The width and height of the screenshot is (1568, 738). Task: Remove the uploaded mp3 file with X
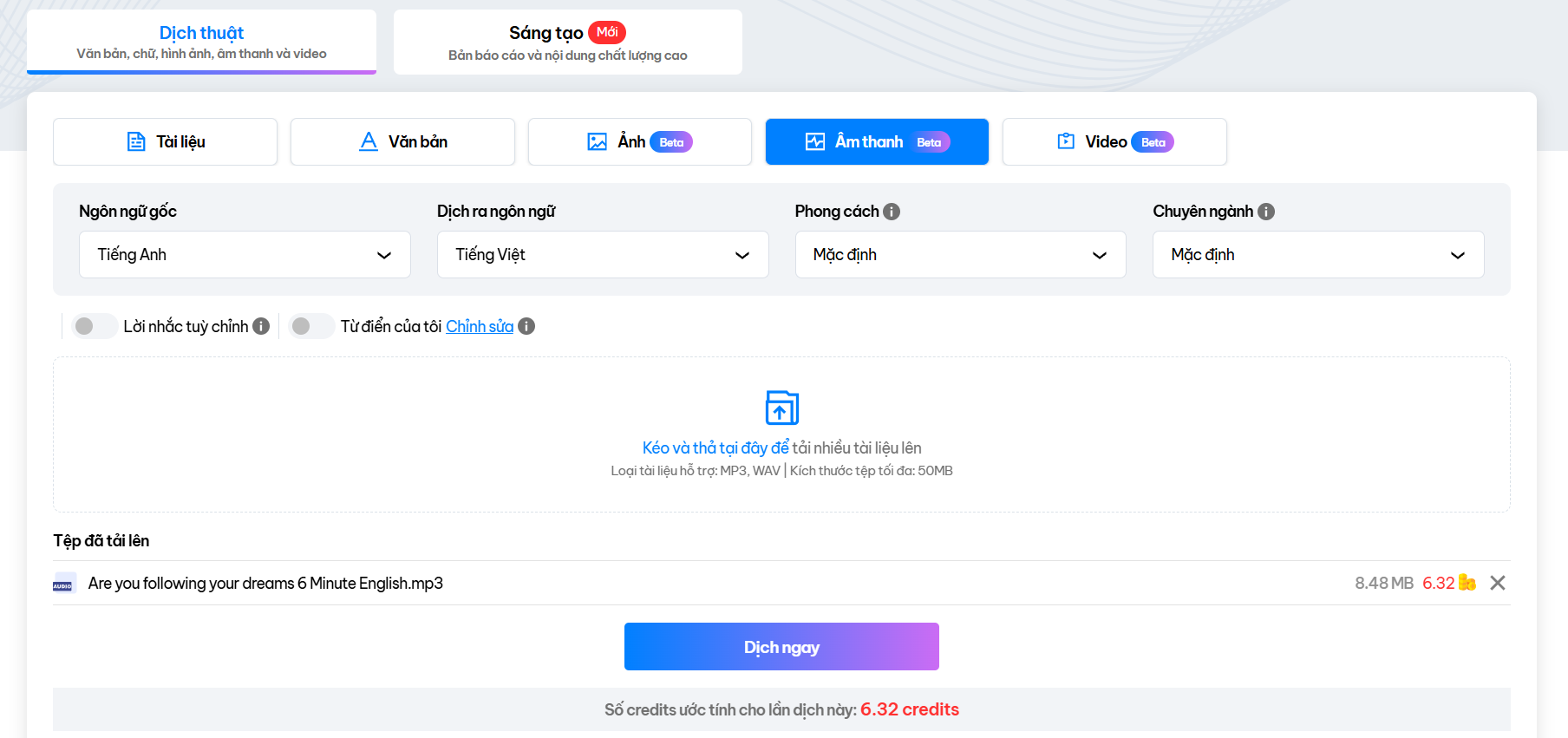(x=1497, y=583)
